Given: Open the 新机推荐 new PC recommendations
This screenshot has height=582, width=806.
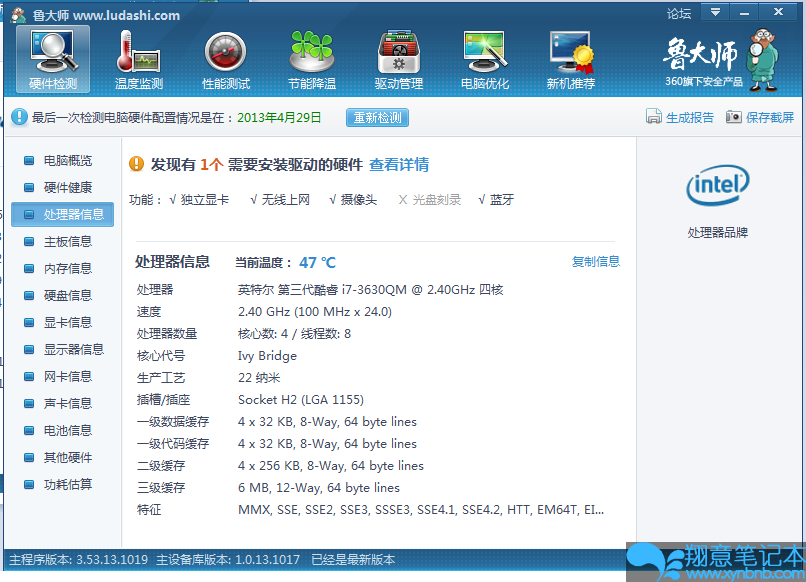Looking at the screenshot, I should coord(571,59).
